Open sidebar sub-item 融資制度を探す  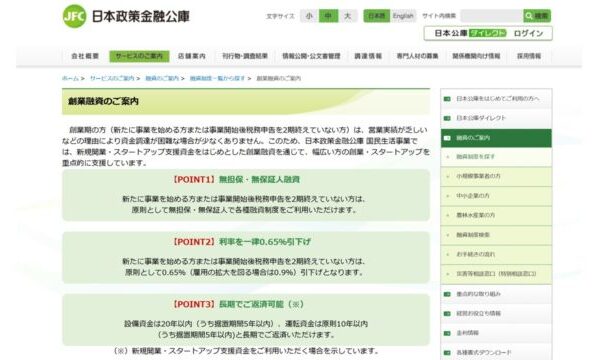pyautogui.click(x=496, y=157)
